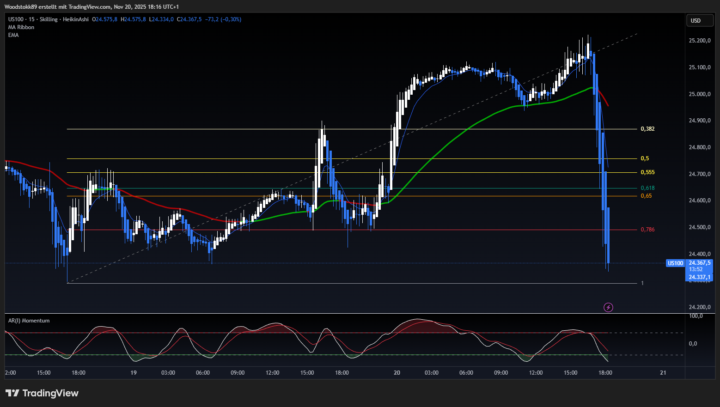Screen dimensions: 720x407
Task: Select the 0,618 Fibonacci level label
Action: 647,187
